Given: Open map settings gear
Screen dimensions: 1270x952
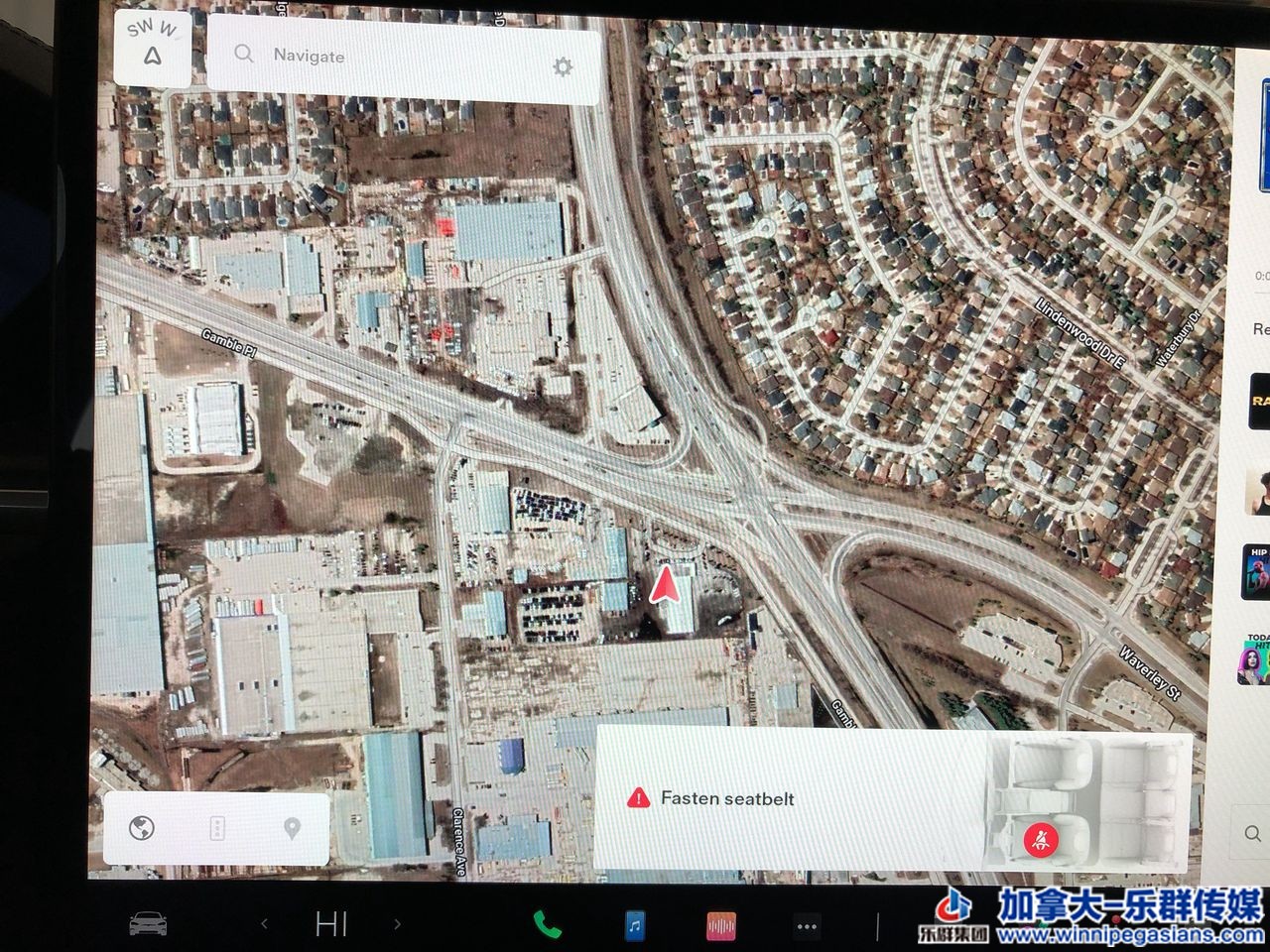Looking at the screenshot, I should click(x=563, y=67).
